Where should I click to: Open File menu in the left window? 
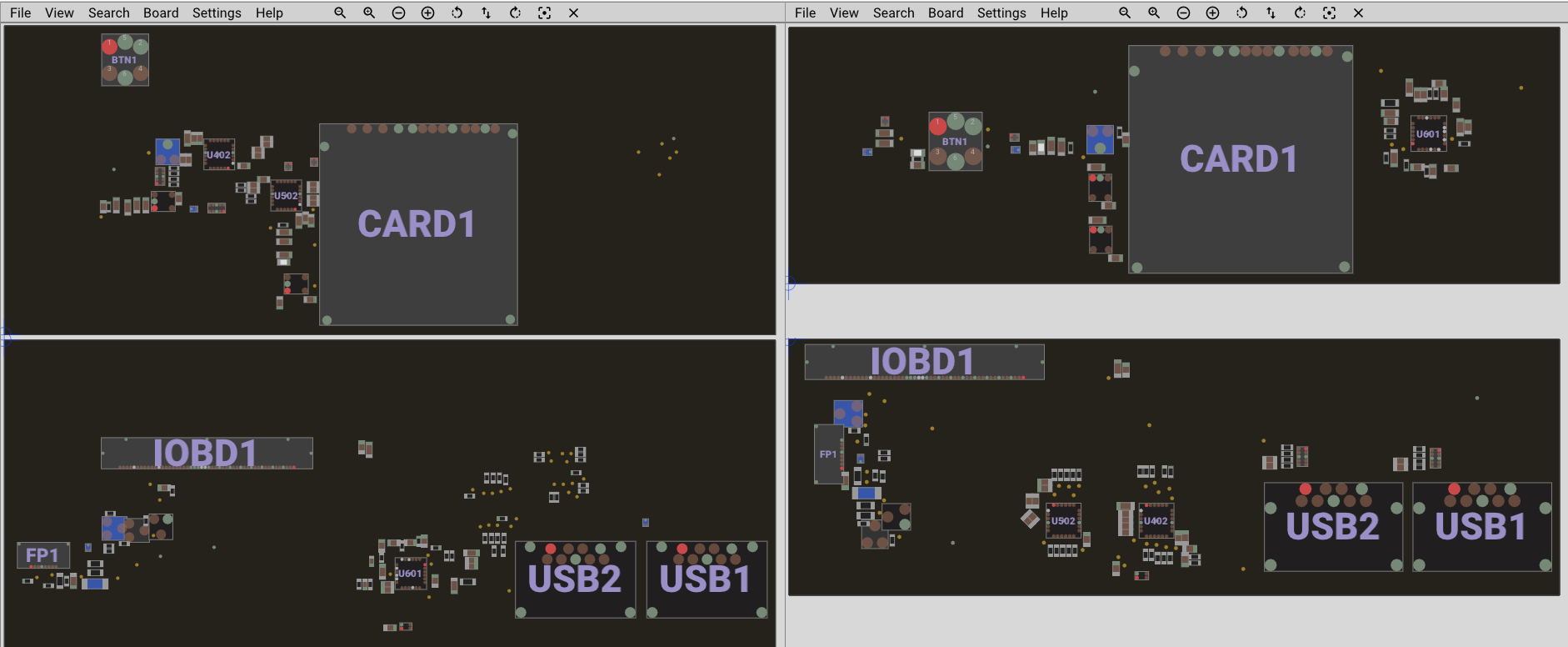coord(20,13)
